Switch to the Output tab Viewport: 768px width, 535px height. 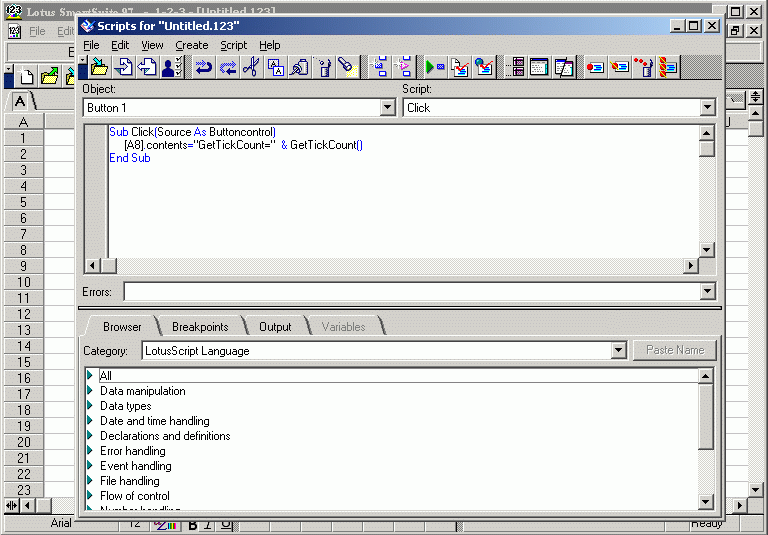[x=275, y=327]
